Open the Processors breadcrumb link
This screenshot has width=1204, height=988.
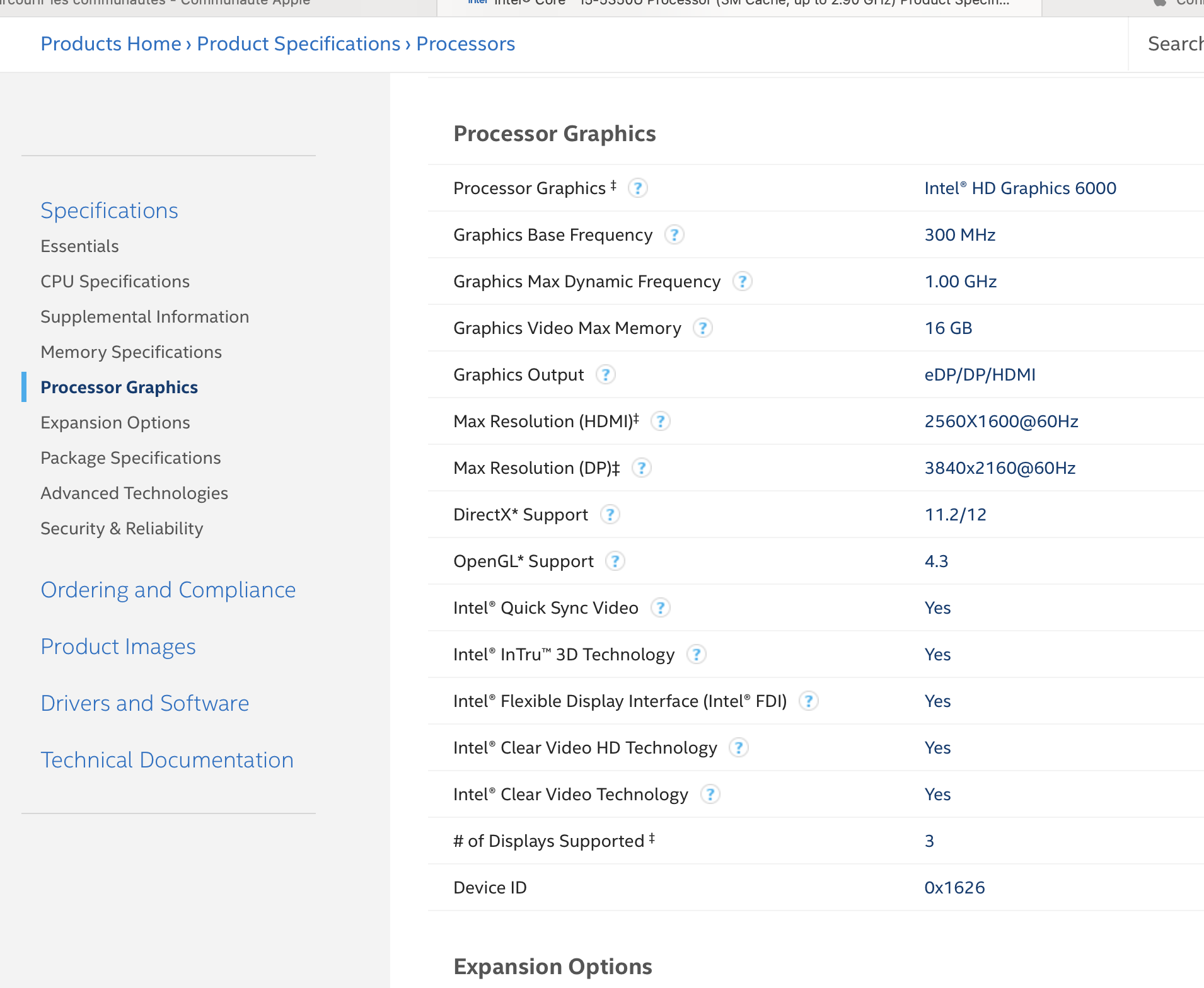[x=465, y=44]
